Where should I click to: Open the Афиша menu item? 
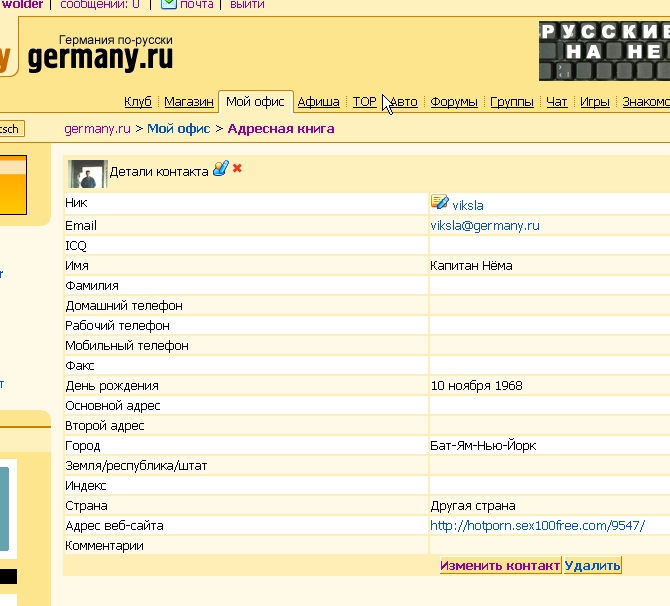click(x=319, y=102)
